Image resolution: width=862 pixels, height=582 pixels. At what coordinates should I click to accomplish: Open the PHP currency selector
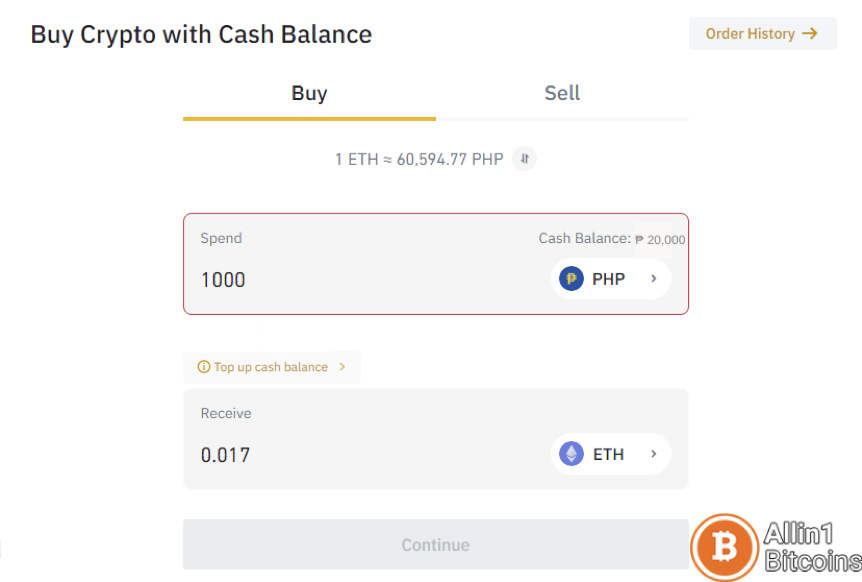click(611, 279)
